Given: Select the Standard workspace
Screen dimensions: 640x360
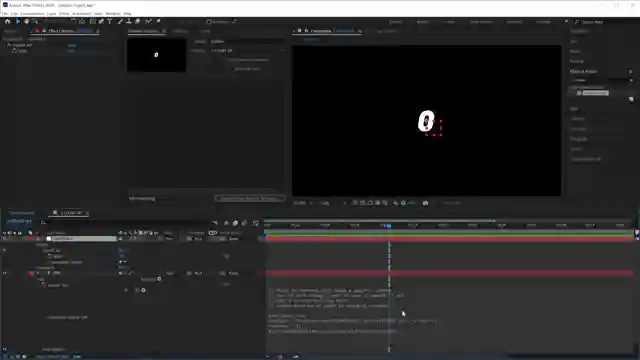Looking at the screenshot, I should pos(514,22).
